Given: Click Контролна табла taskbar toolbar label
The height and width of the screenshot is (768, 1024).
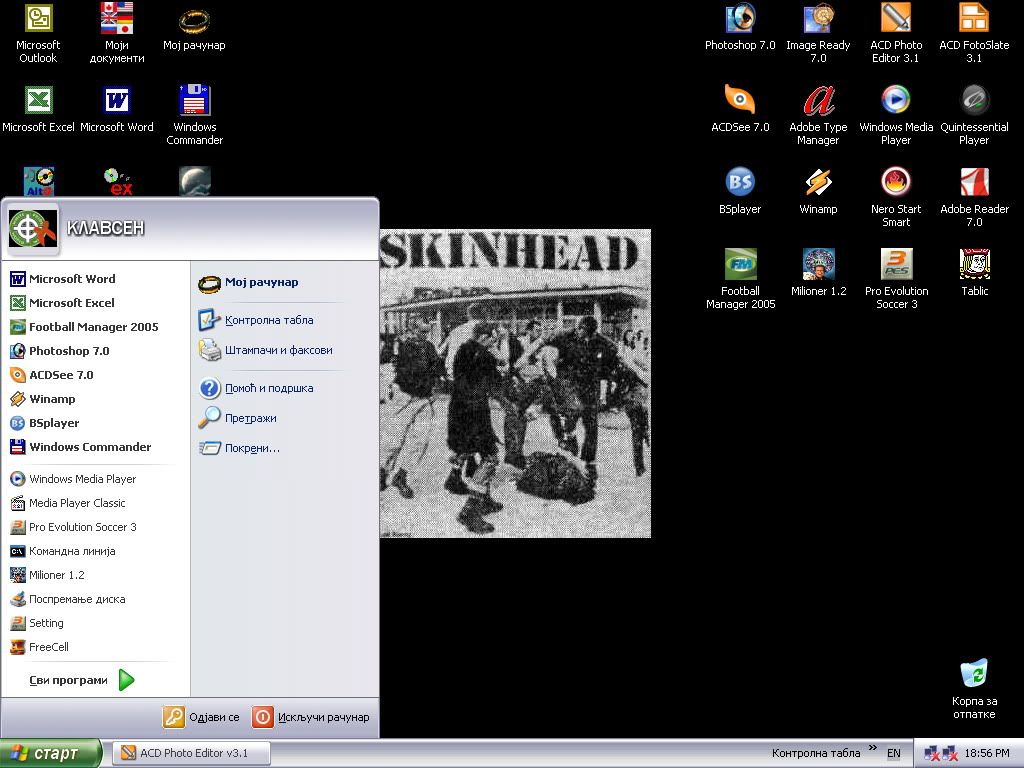Looking at the screenshot, I should click(x=816, y=753).
